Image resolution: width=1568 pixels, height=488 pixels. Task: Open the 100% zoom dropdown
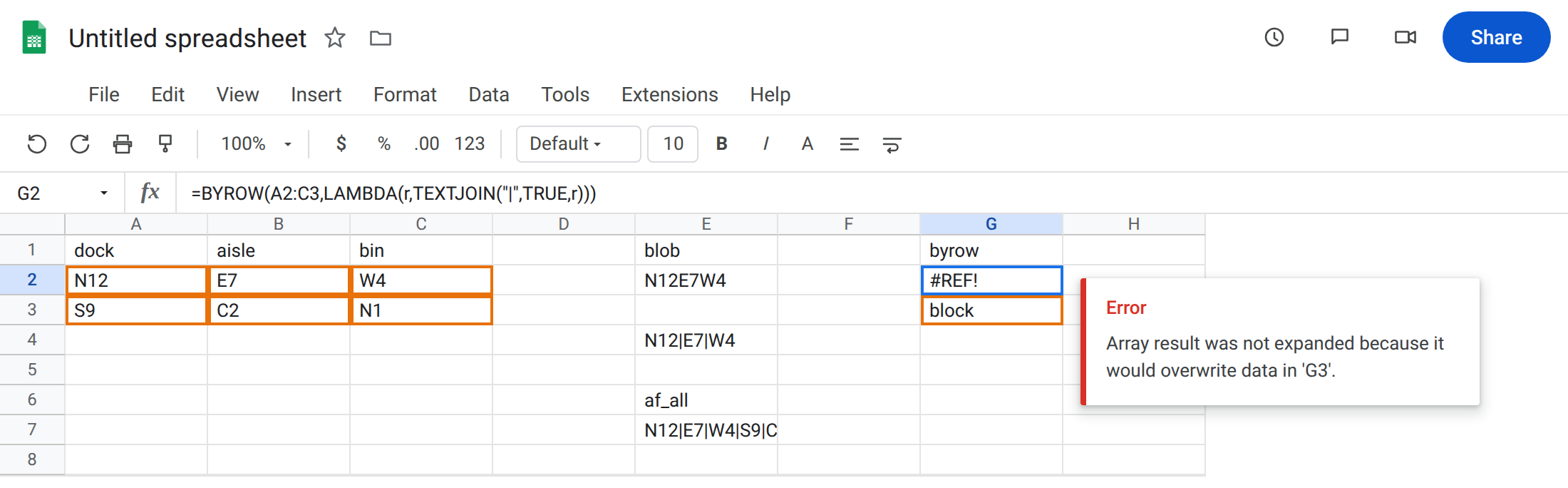[x=256, y=144]
